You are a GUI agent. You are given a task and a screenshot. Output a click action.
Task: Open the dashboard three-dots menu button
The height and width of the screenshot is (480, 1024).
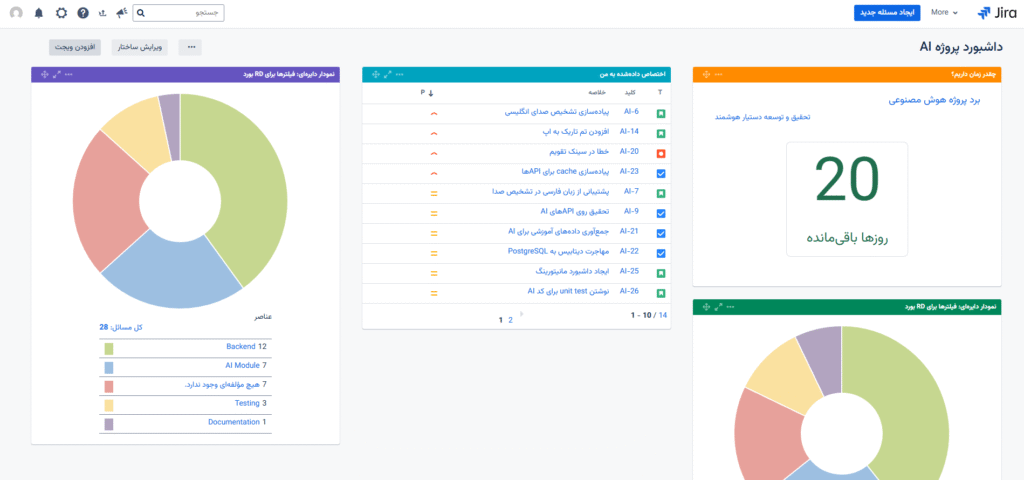pos(190,47)
